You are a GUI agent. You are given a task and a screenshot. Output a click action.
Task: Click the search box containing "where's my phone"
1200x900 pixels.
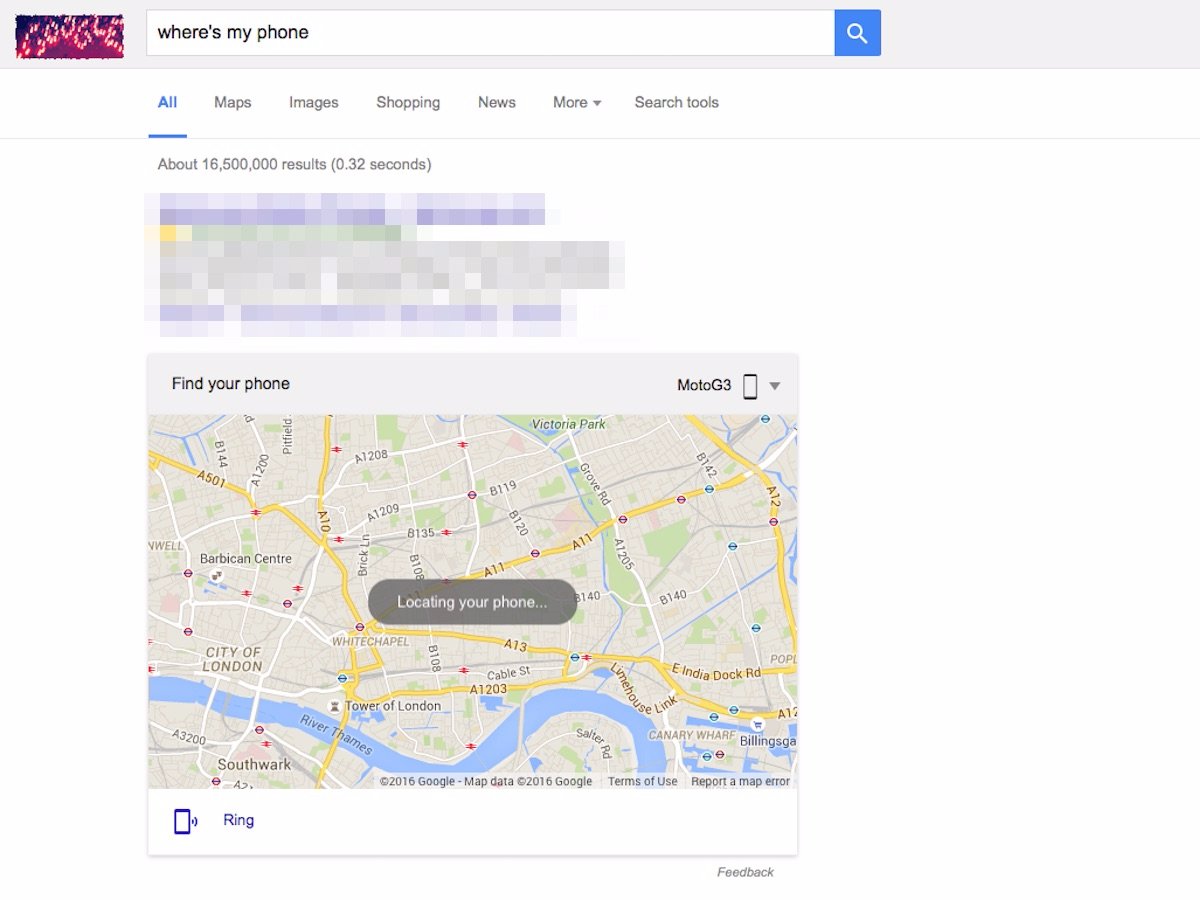(490, 33)
